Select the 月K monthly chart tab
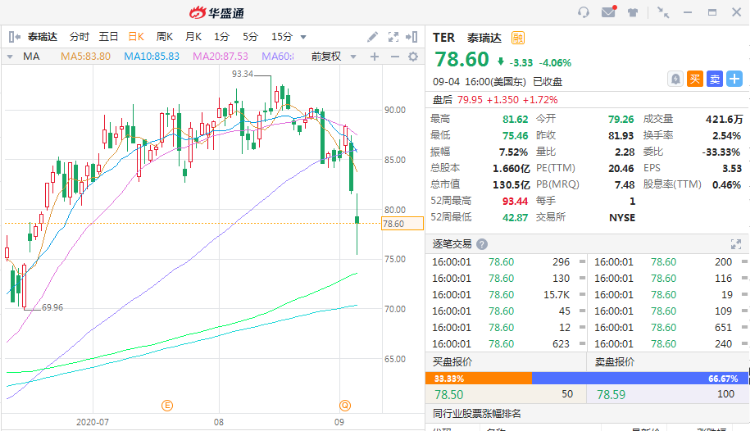The height and width of the screenshot is (431, 750). tap(193, 37)
